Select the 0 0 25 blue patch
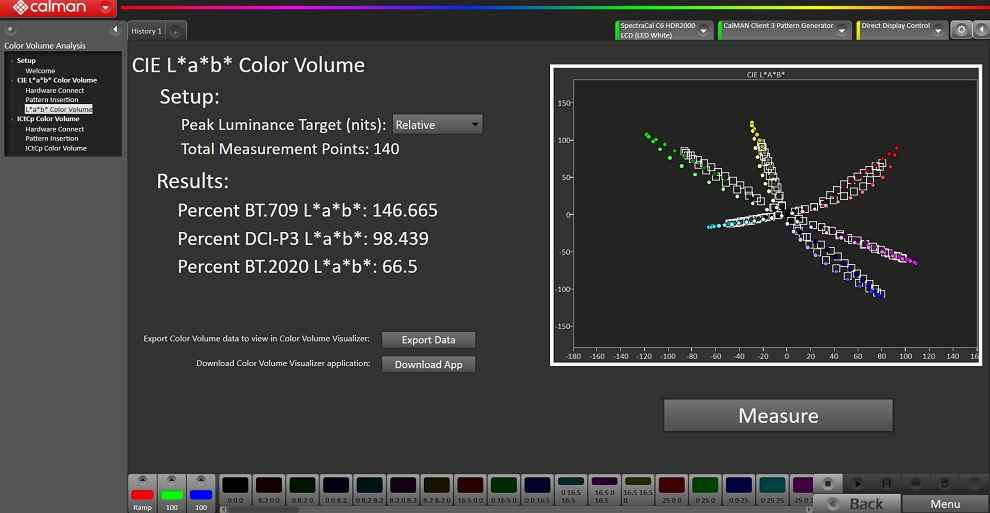This screenshot has width=990, height=513. [738, 490]
